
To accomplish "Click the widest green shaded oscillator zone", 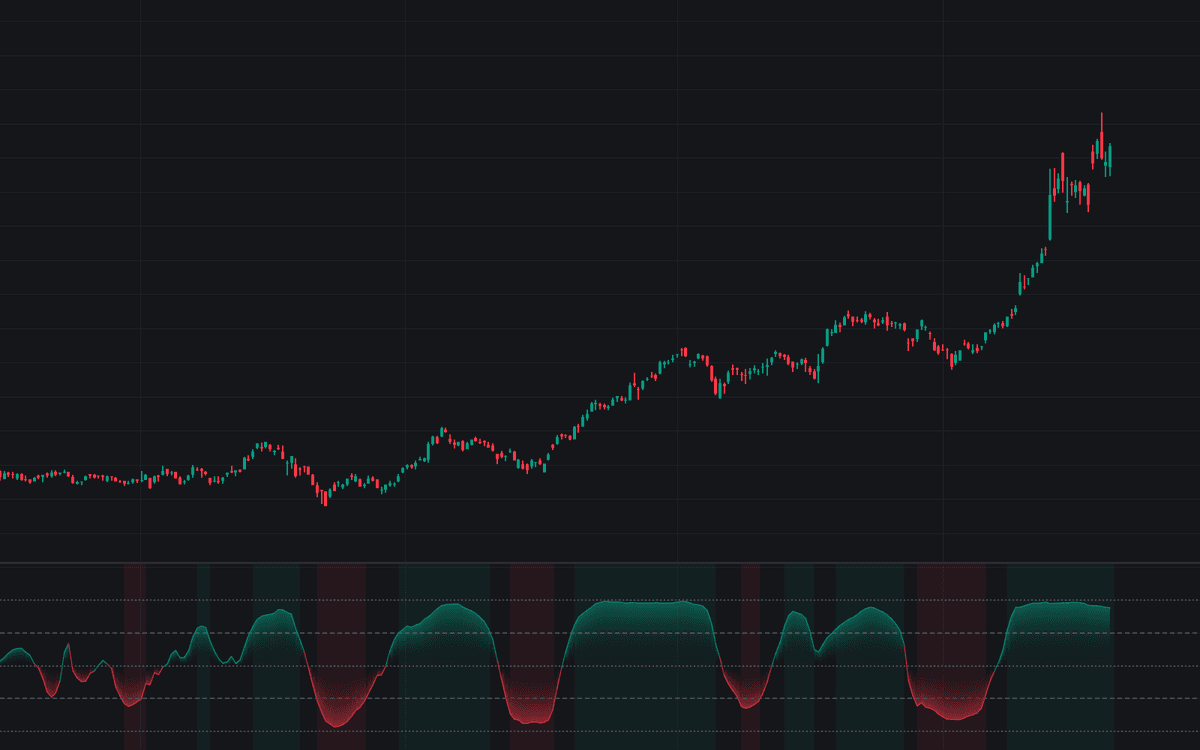I will tap(645, 656).
